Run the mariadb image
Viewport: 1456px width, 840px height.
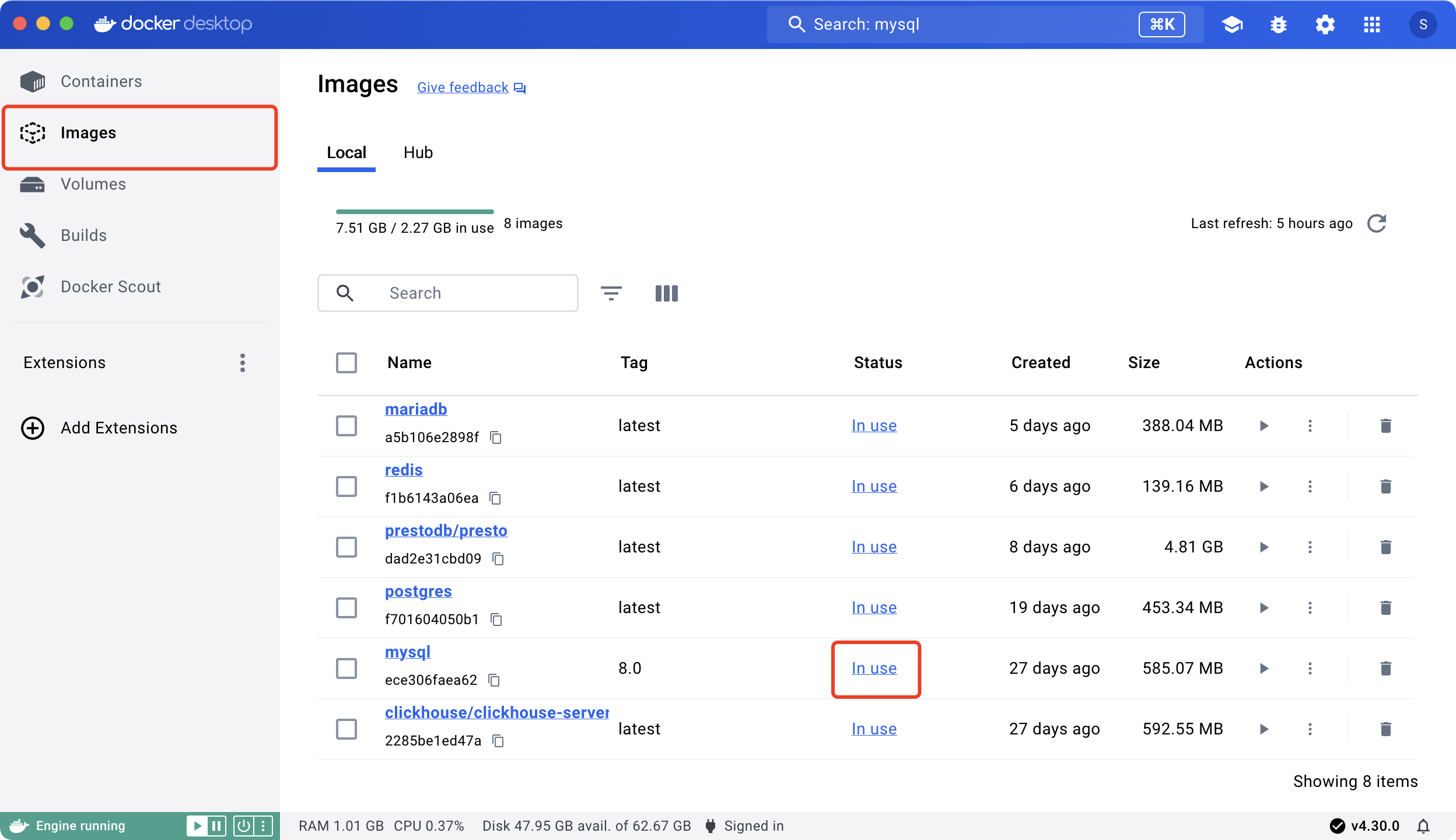1264,426
